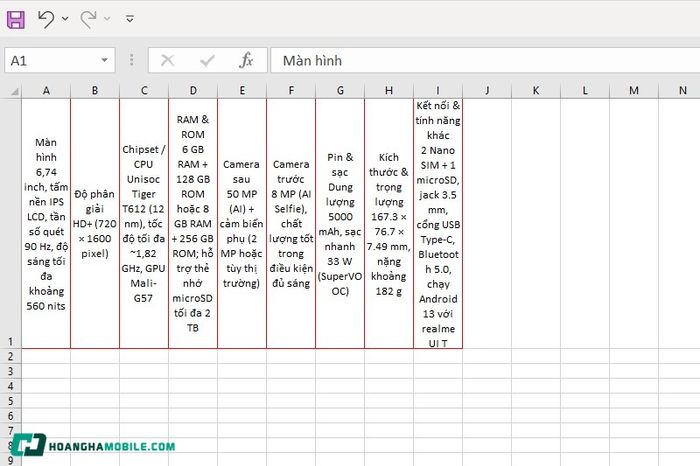
Task: Click the purple Save icon
Action: point(16,20)
